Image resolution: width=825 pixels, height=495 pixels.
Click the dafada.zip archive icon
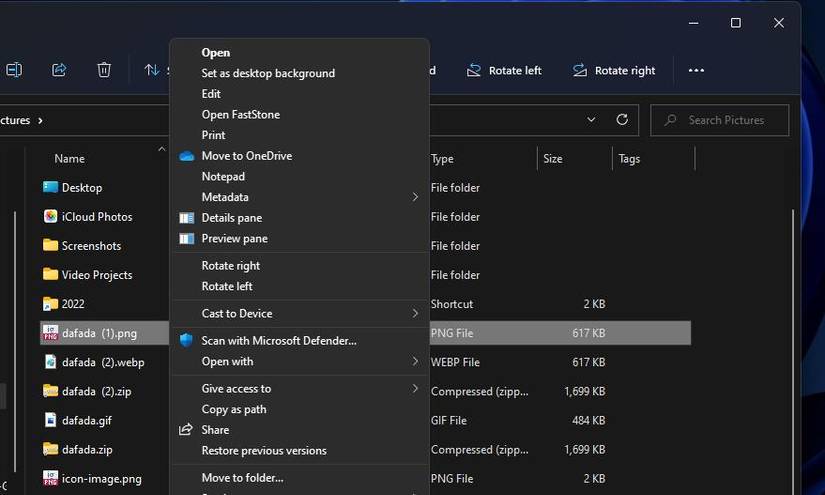[x=51, y=449]
